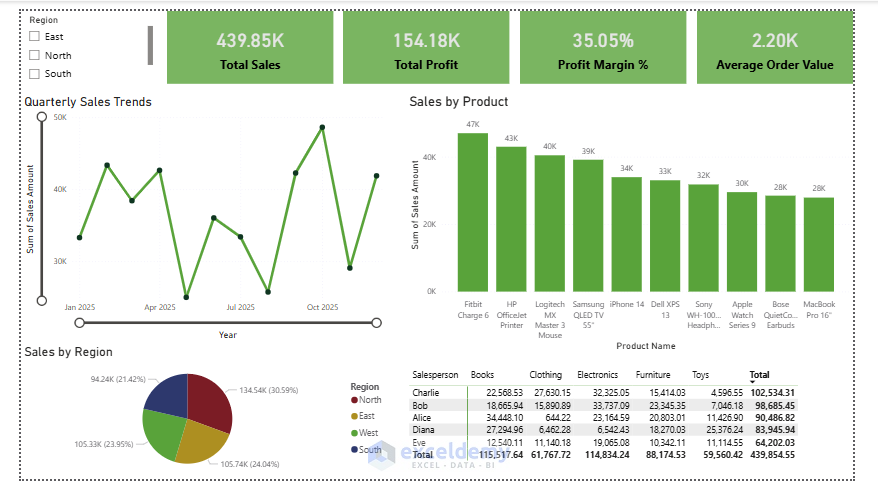Click the 105.74K (24.04%) pie label
Viewport: 878px width, 487px height.
[x=250, y=464]
